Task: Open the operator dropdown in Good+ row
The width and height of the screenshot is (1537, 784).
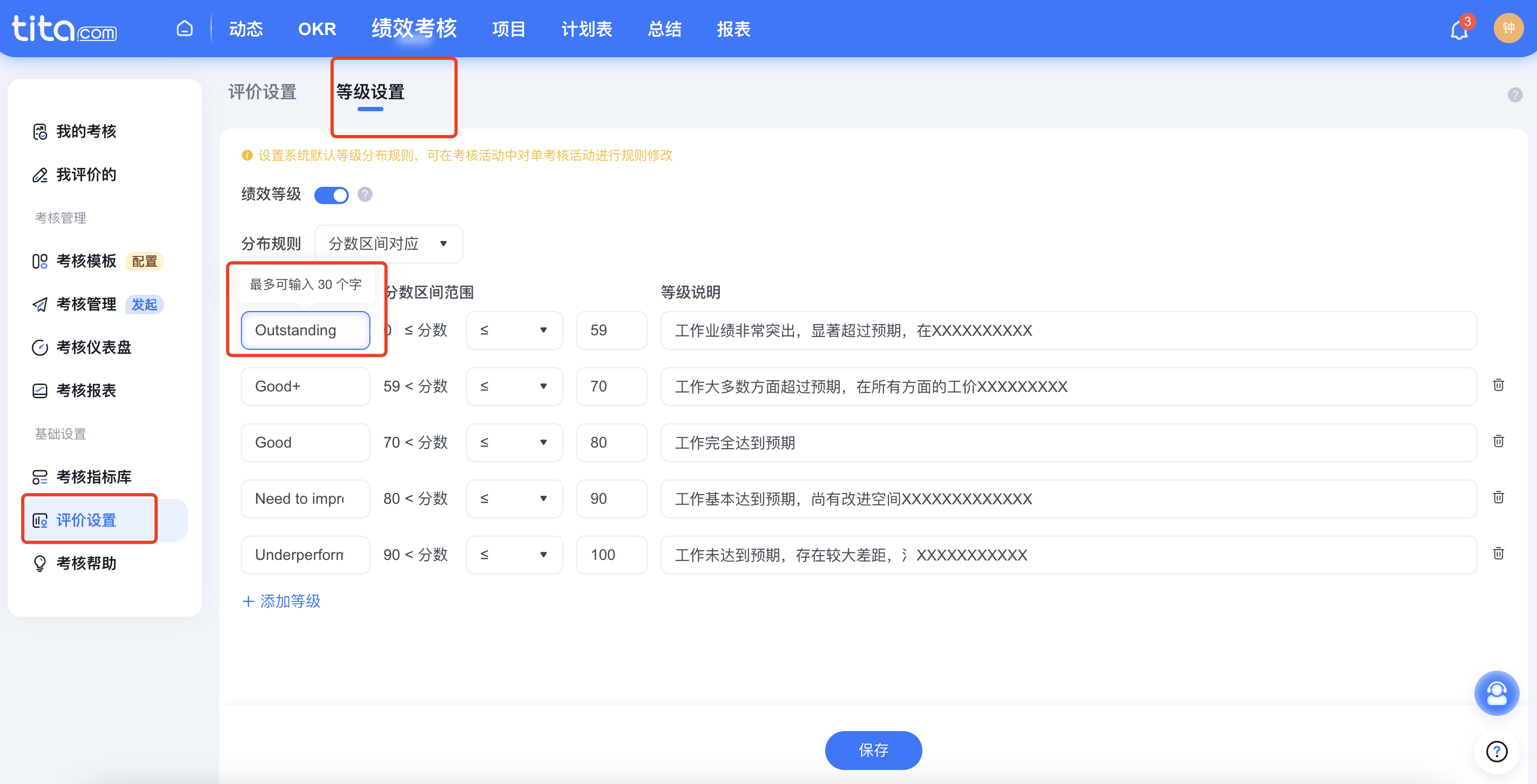Action: (514, 386)
